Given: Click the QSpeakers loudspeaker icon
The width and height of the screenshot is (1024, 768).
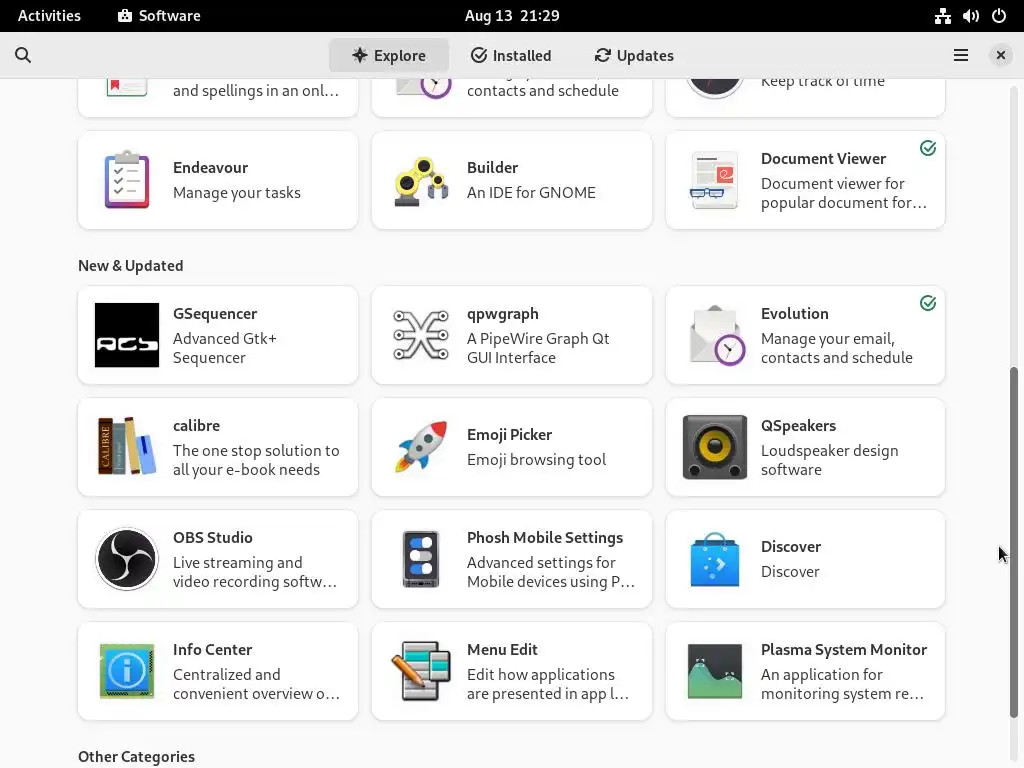Looking at the screenshot, I should 714,447.
